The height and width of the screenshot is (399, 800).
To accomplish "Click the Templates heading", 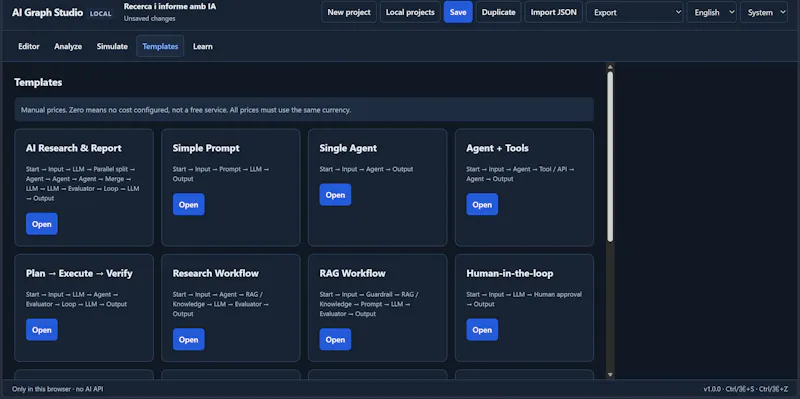I will pyautogui.click(x=38, y=82).
